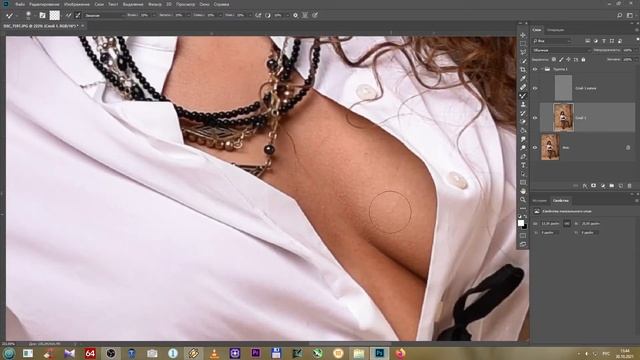Select the highlighted Brush tool
640x360 pixels.
523,96
